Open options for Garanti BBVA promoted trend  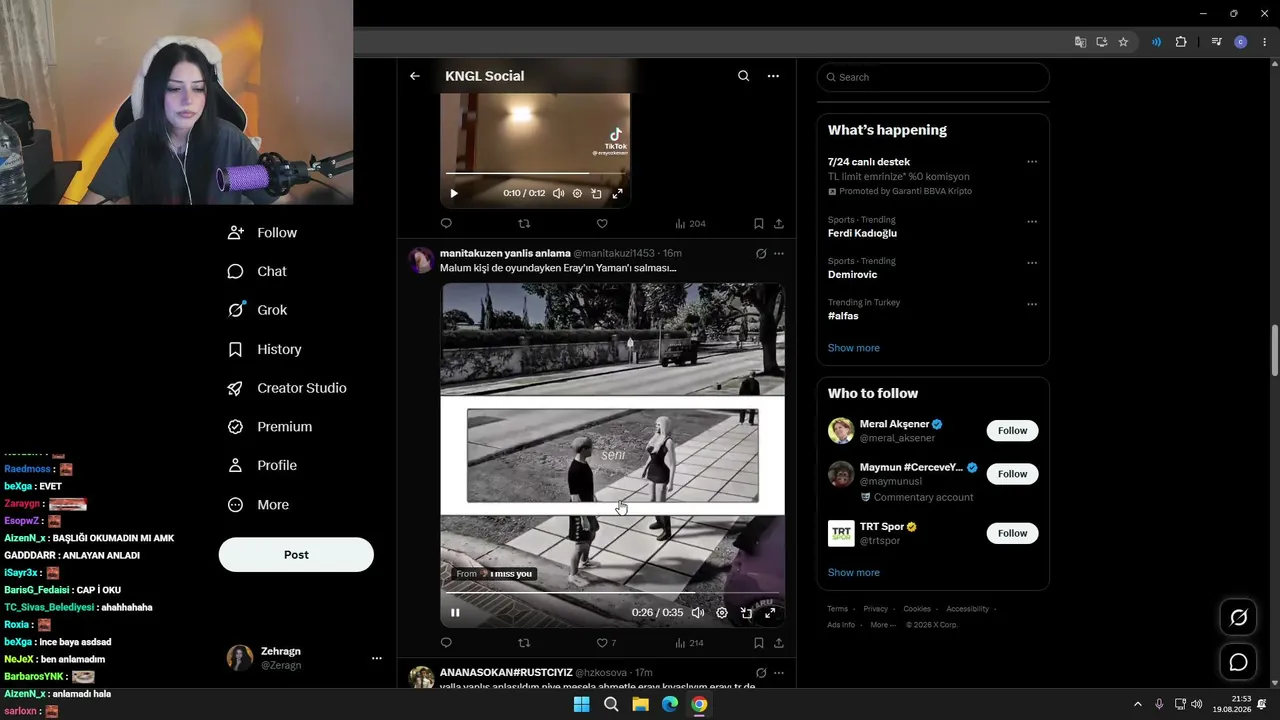coord(1032,162)
